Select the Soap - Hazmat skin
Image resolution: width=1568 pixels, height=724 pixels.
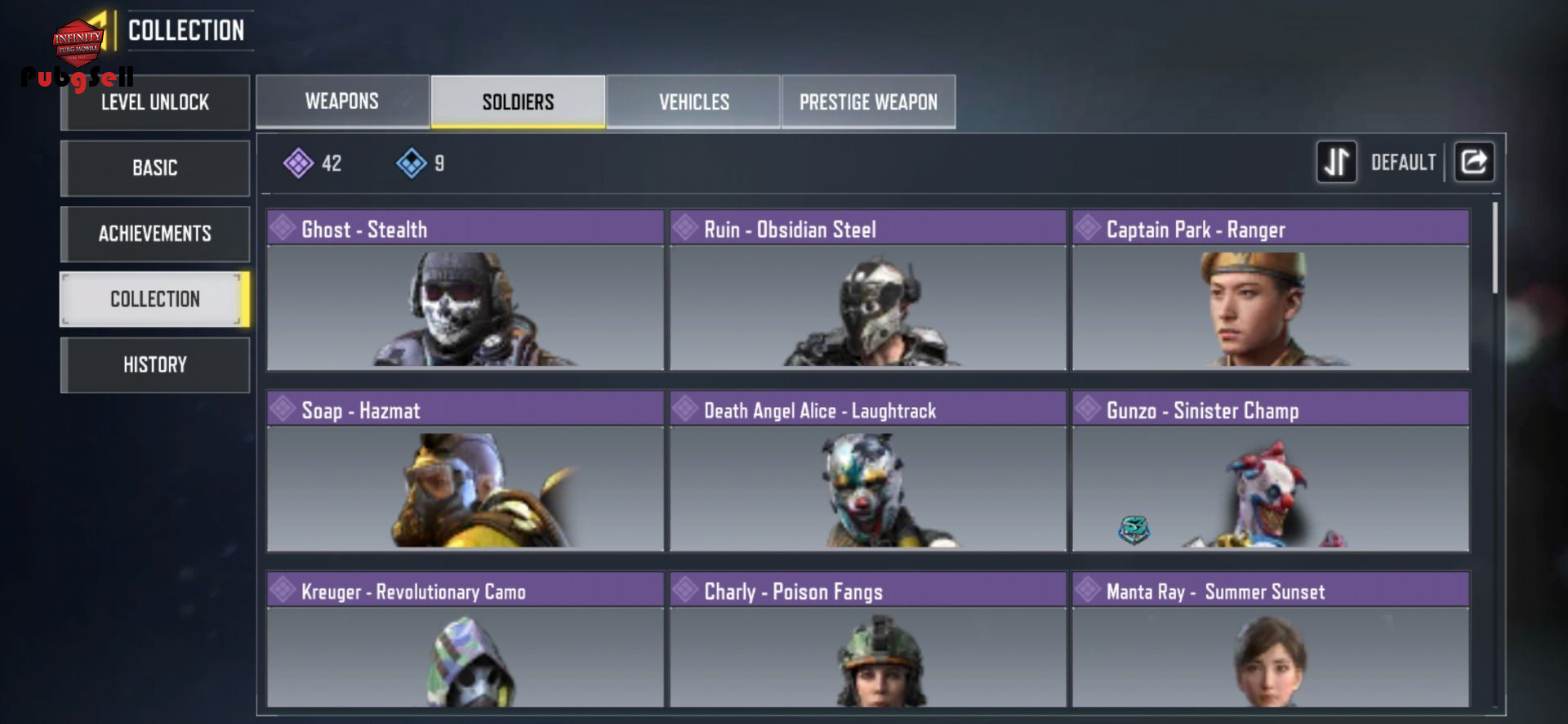pos(465,471)
